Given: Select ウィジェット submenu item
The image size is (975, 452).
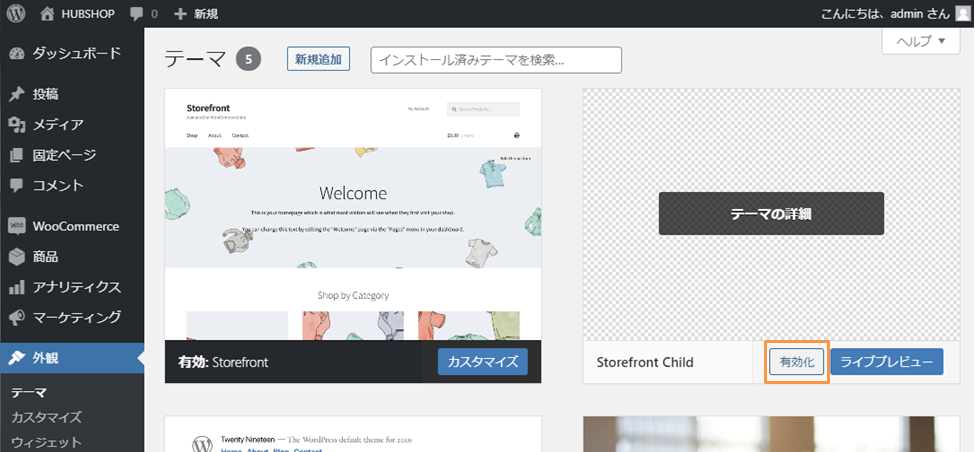Looking at the screenshot, I should coord(46,442).
